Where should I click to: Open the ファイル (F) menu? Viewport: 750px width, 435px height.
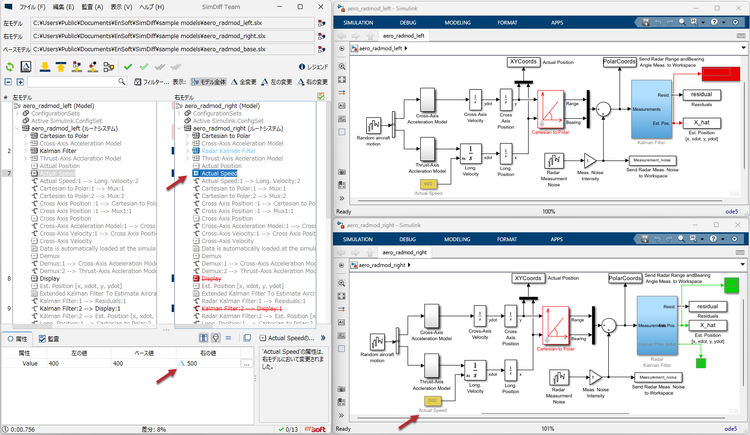32,7
